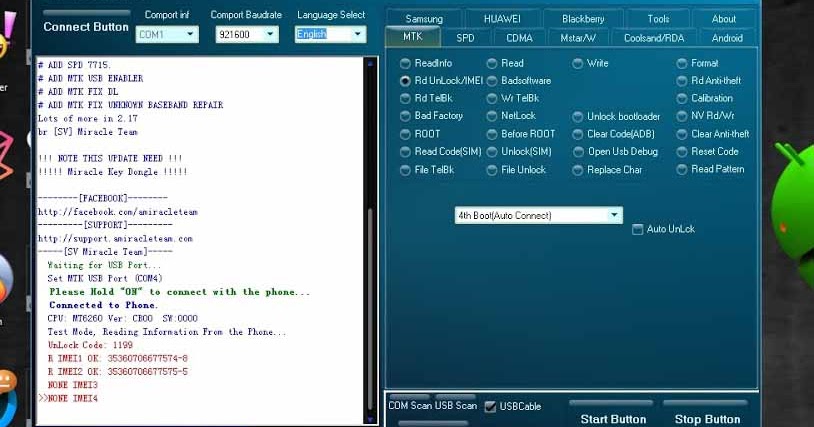The height and width of the screenshot is (427, 814).
Task: Click the Connected to Phone log line
Action: 103,305
